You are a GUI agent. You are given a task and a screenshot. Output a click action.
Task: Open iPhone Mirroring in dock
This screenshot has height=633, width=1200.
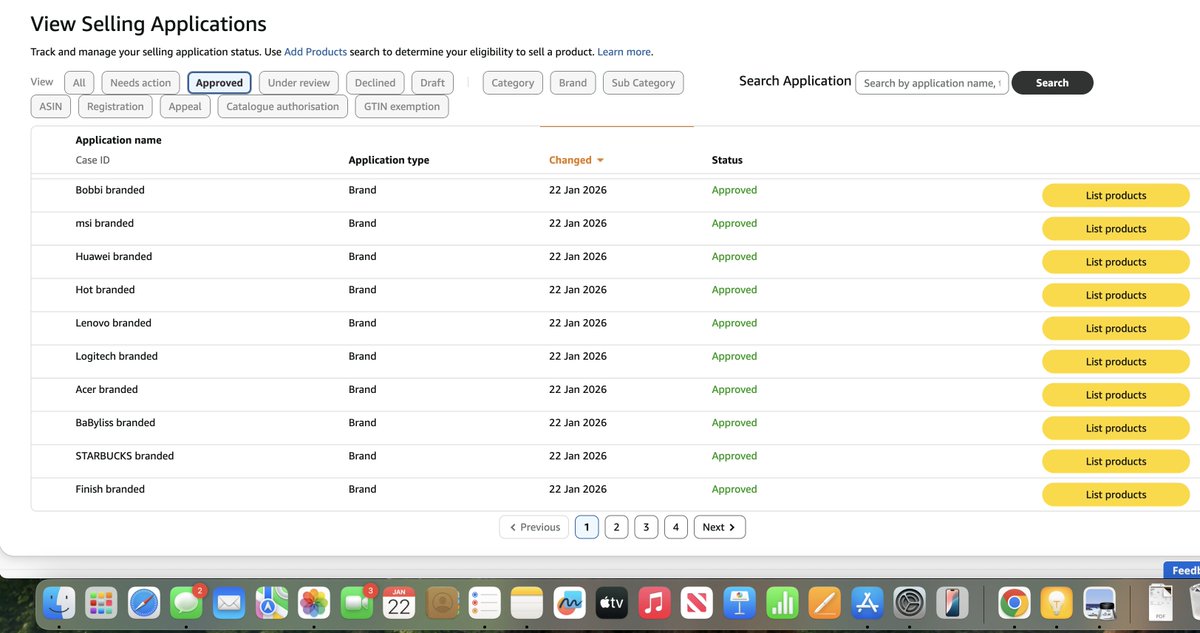tap(951, 603)
